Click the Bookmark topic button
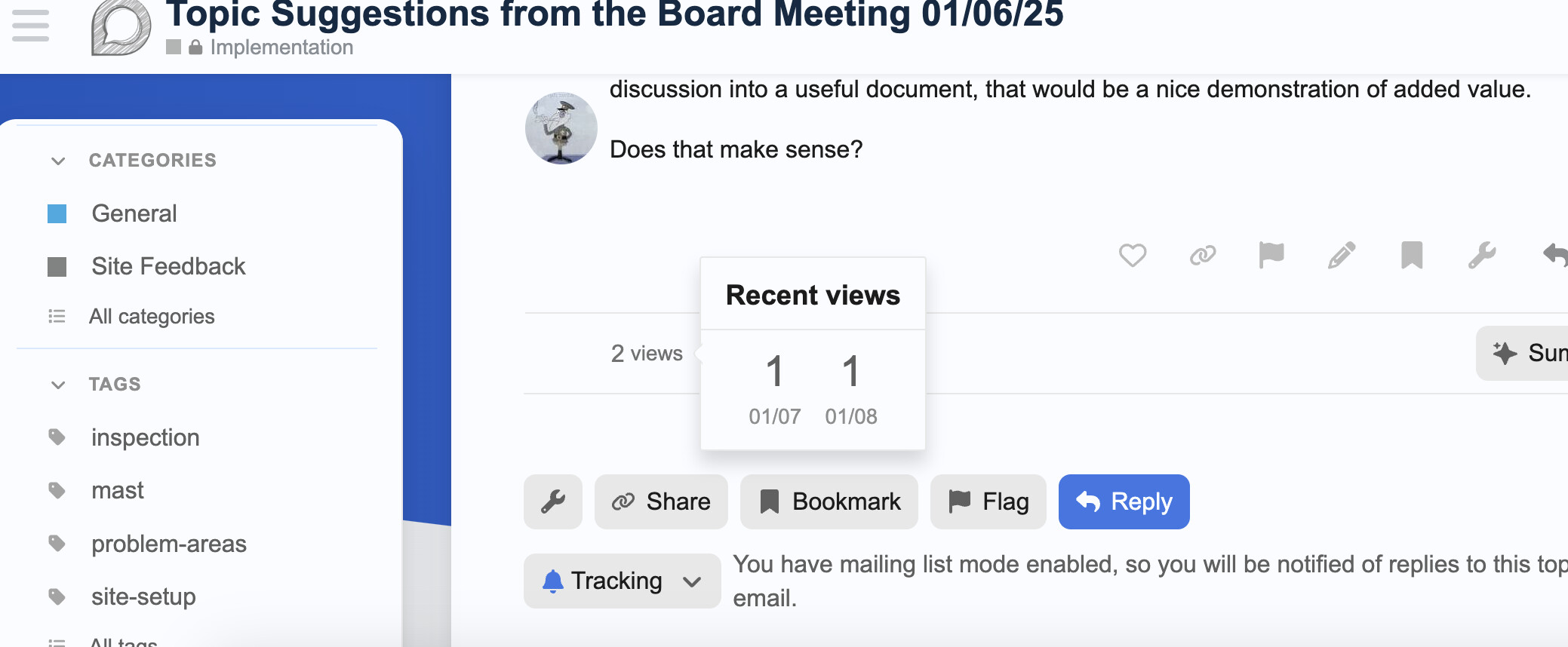The height and width of the screenshot is (647, 1568). pos(829,501)
